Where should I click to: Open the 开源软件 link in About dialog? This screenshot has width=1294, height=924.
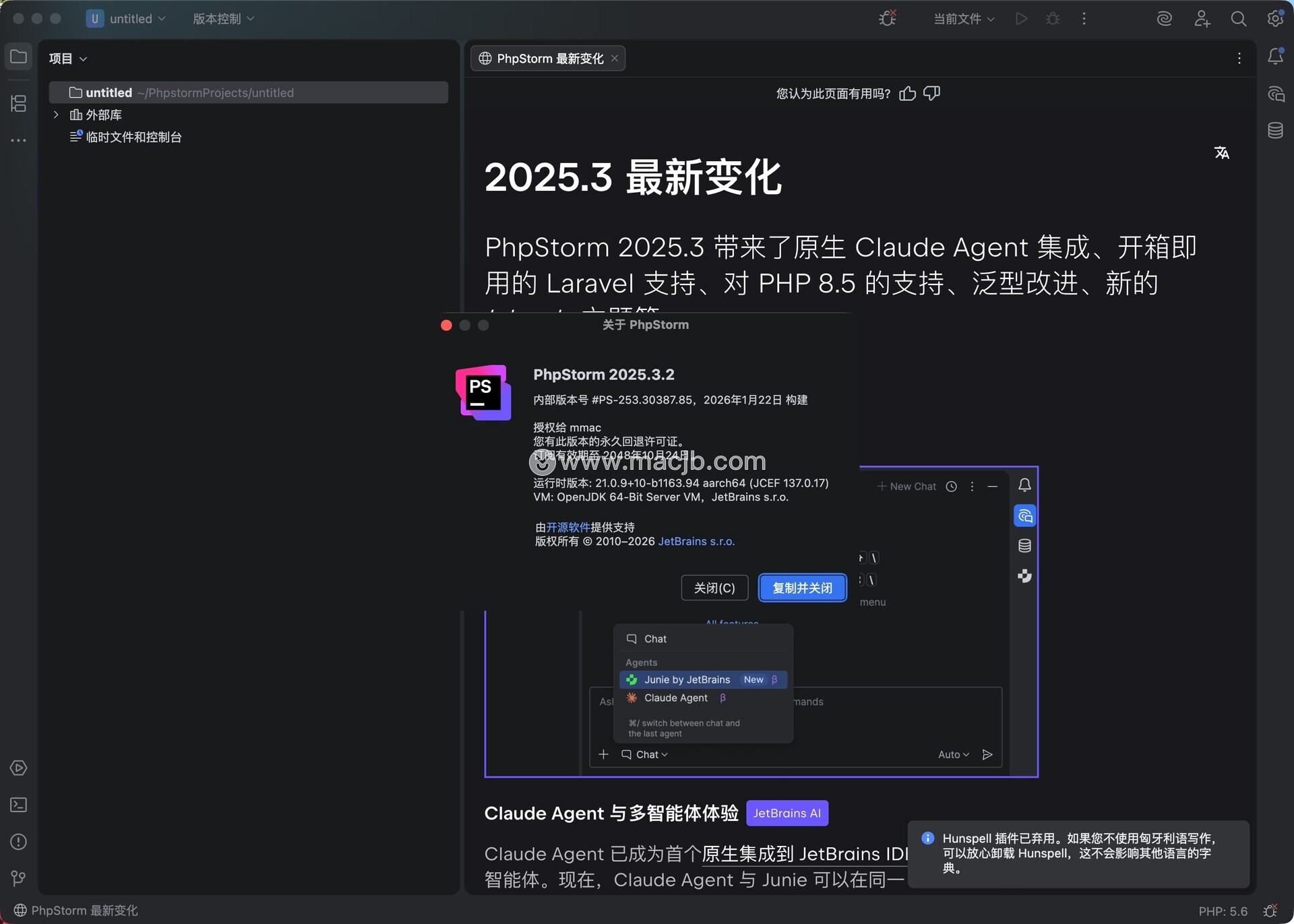(x=567, y=527)
